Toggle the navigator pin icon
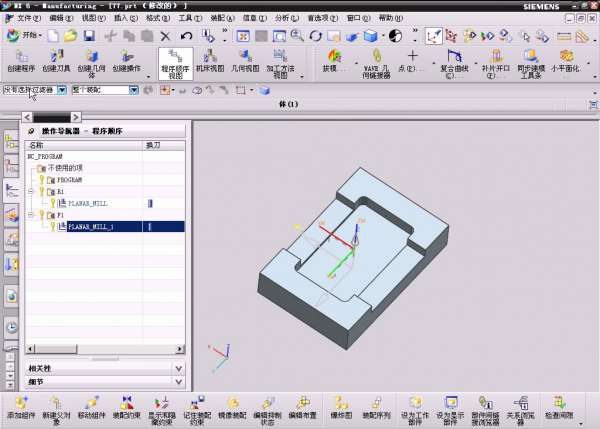This screenshot has width=600, height=429. click(x=31, y=131)
